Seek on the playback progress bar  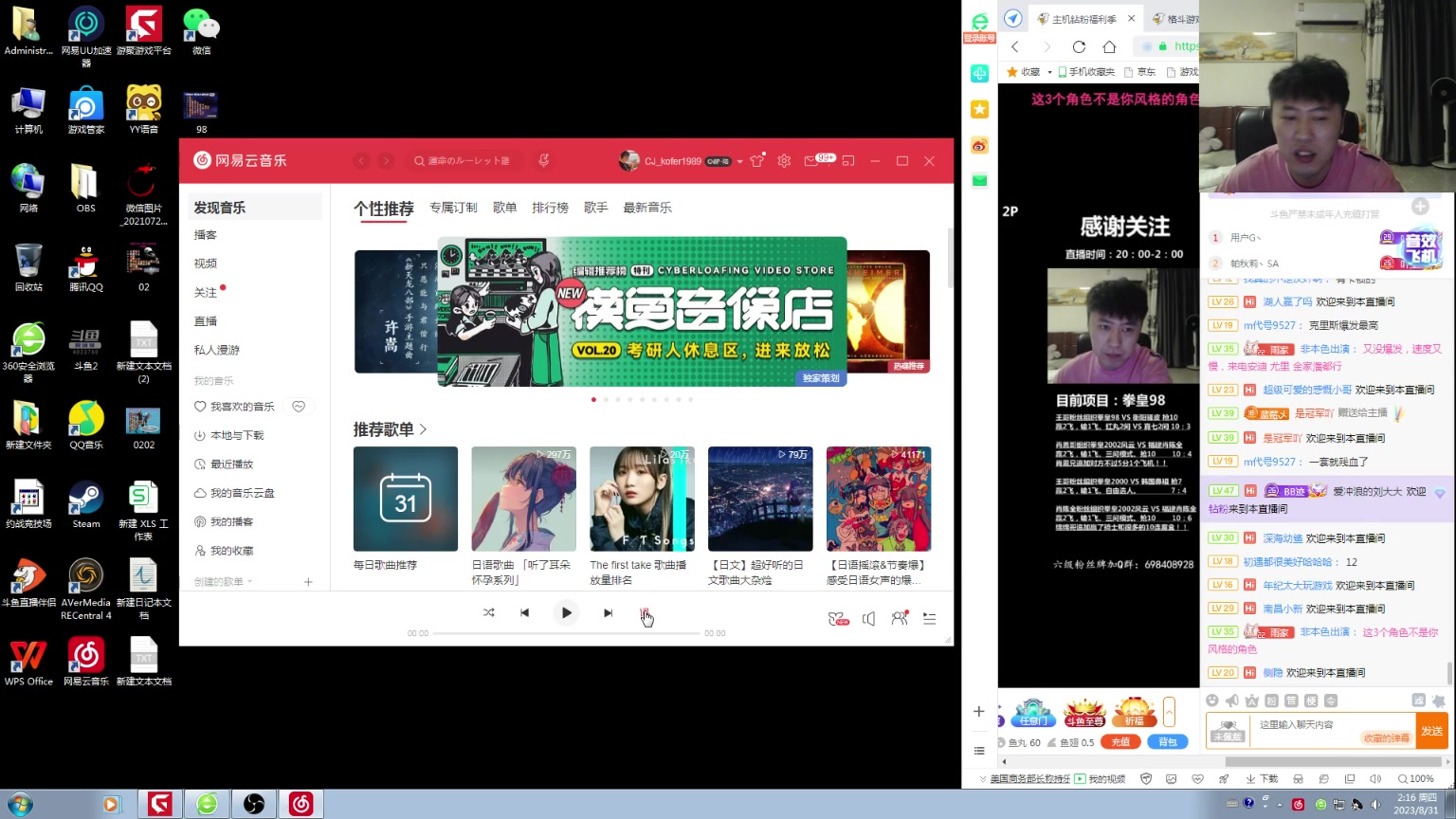click(566, 633)
